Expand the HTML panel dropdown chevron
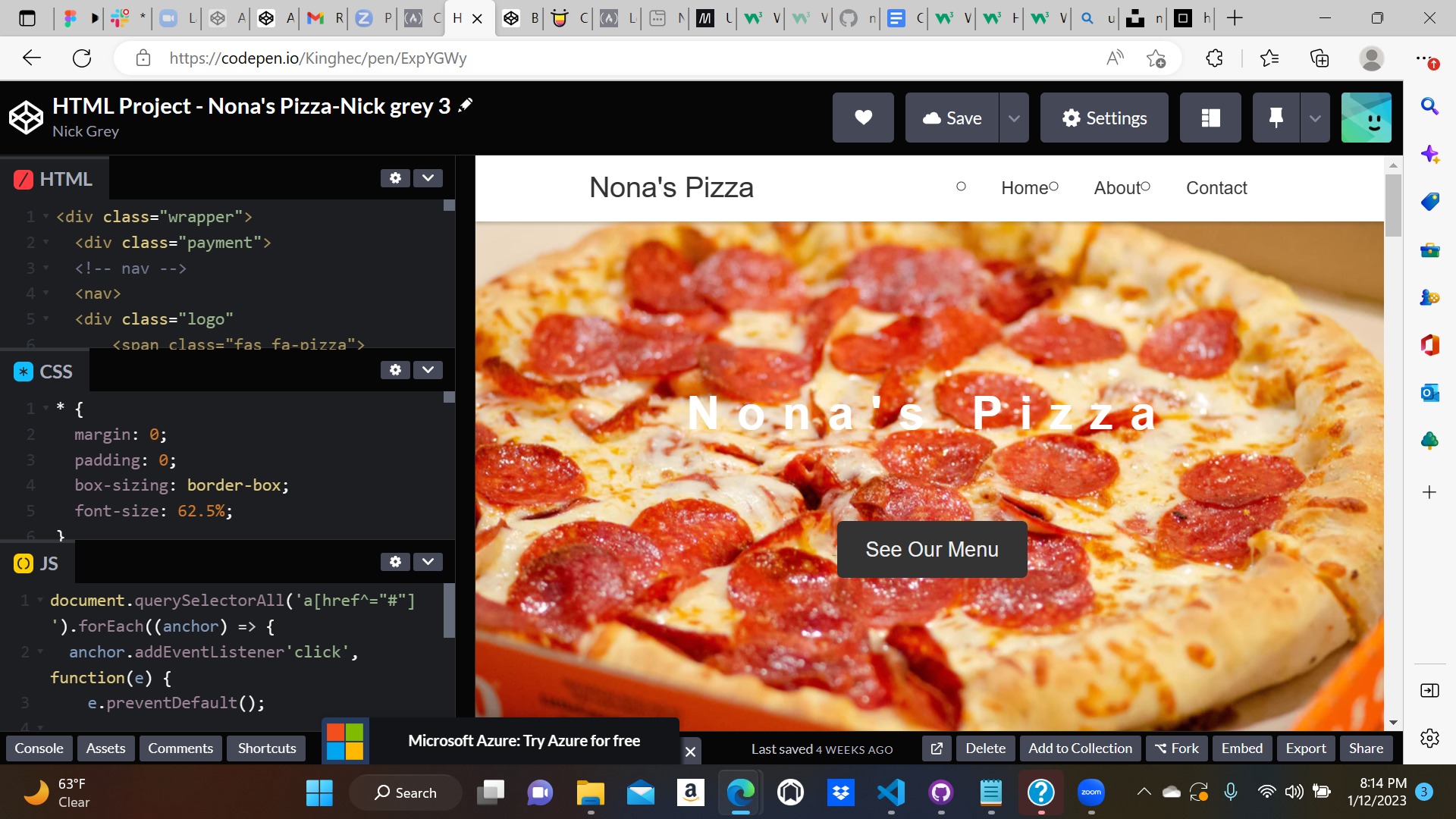Image resolution: width=1456 pixels, height=819 pixels. click(428, 177)
